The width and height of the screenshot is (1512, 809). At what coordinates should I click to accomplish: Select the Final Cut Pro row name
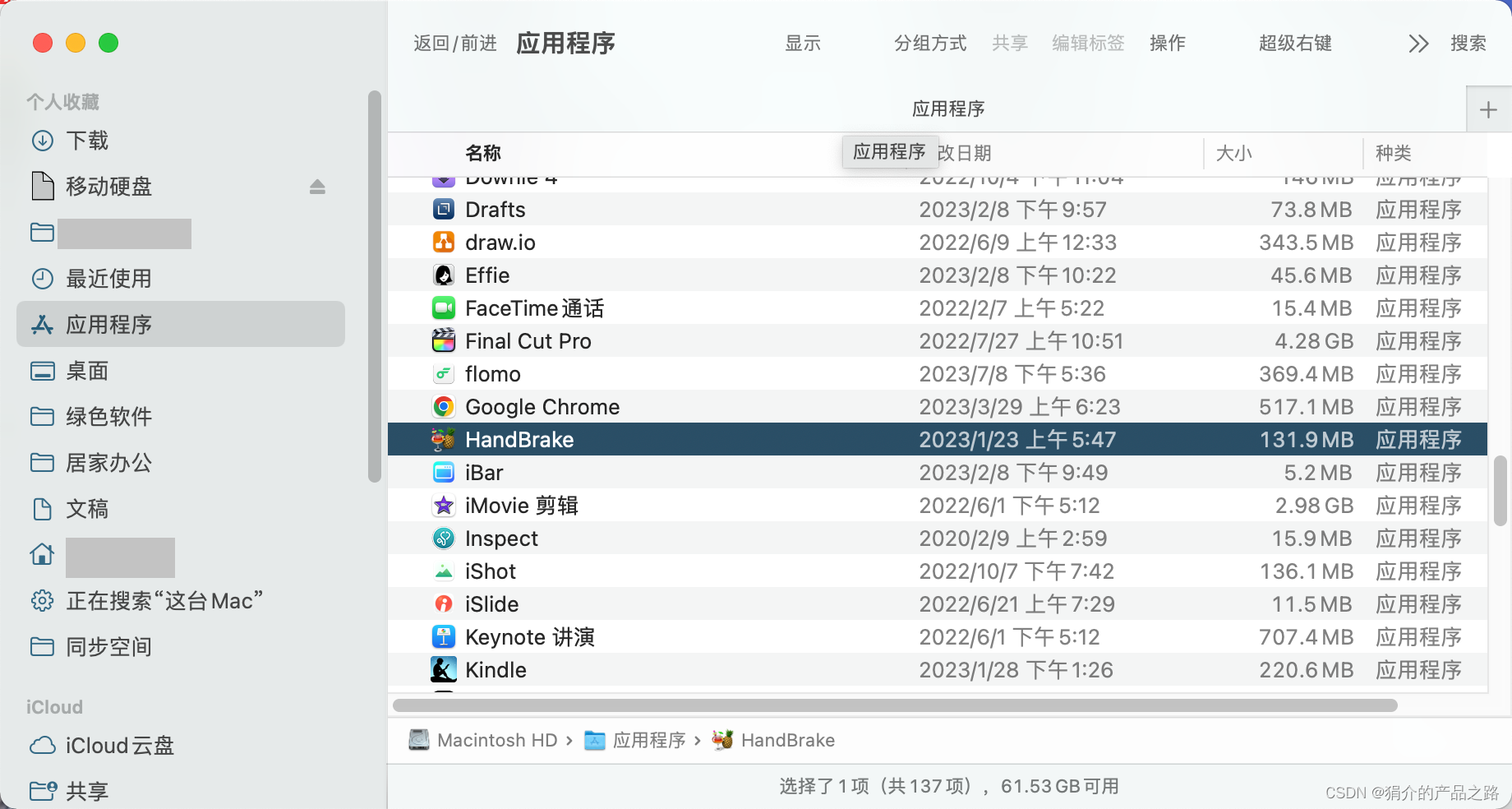(528, 341)
